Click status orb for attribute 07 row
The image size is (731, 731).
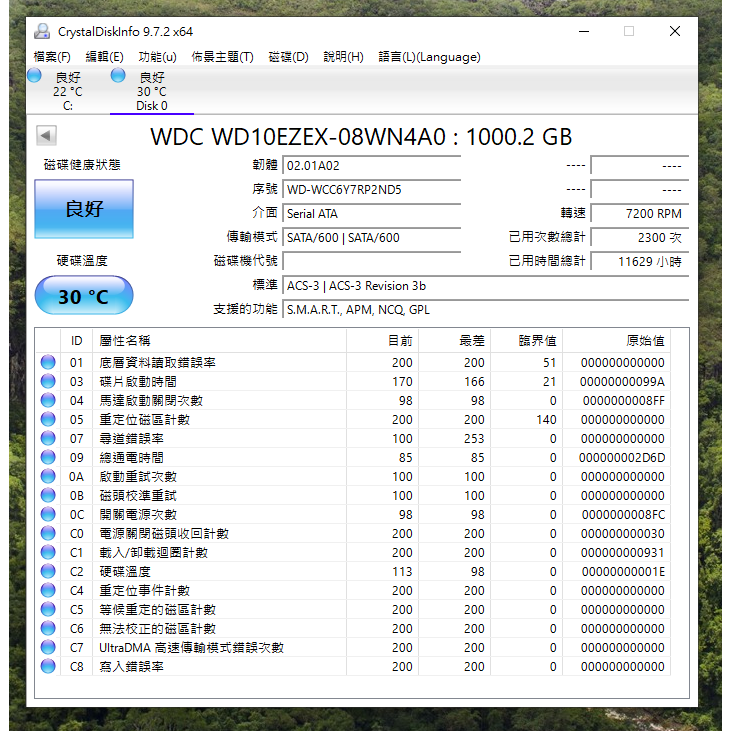(48, 438)
